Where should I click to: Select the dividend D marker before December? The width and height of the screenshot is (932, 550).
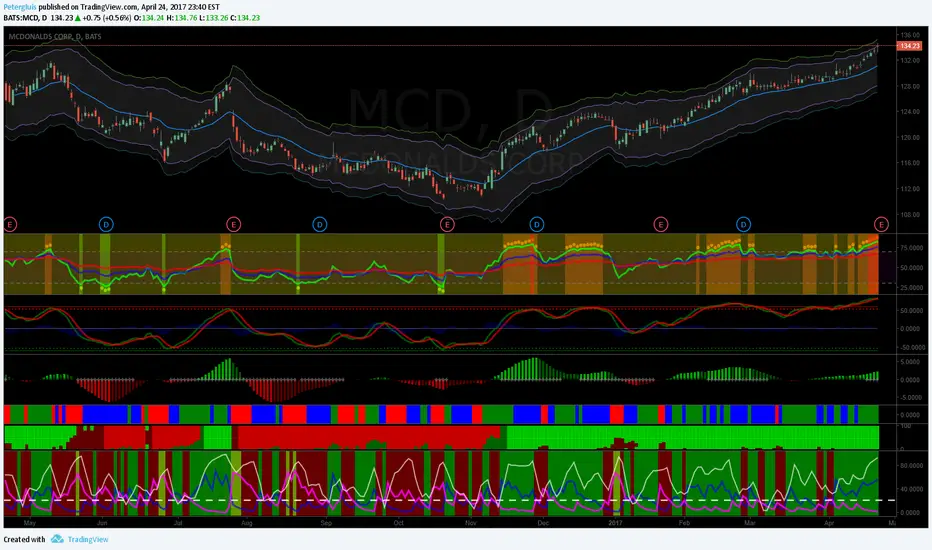[536, 224]
